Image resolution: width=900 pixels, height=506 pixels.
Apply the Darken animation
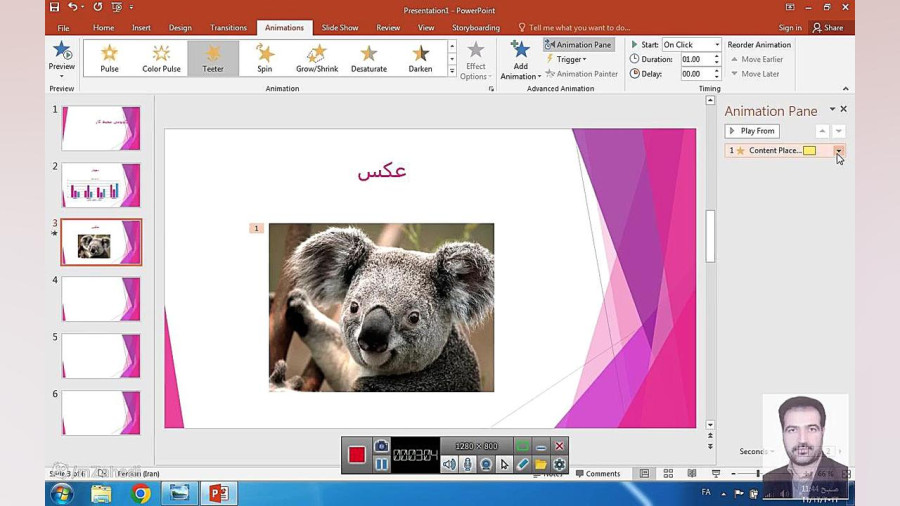420,59
